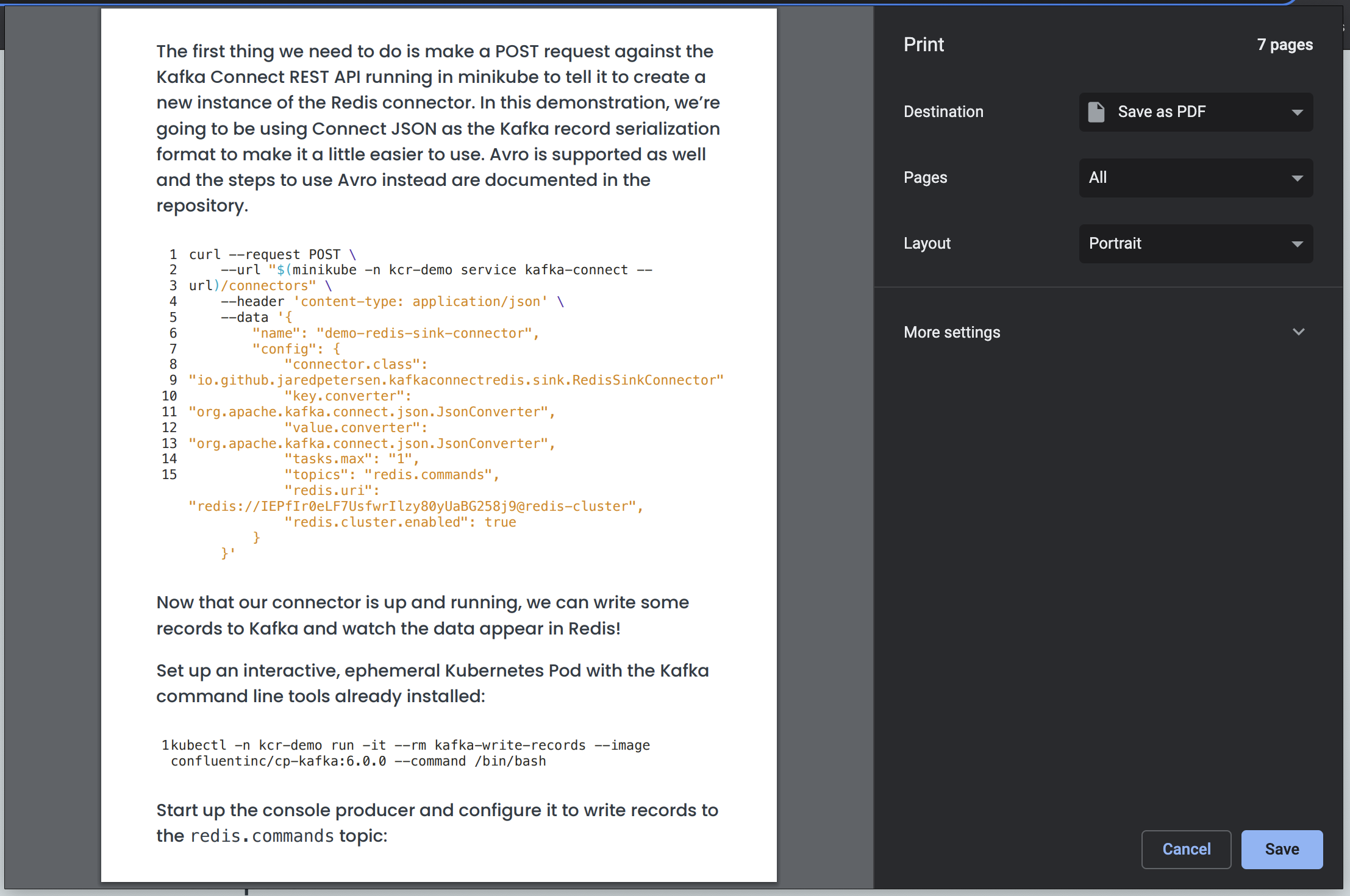The height and width of the screenshot is (896, 1350).
Task: Open the Layout dropdown
Action: pos(1195,244)
